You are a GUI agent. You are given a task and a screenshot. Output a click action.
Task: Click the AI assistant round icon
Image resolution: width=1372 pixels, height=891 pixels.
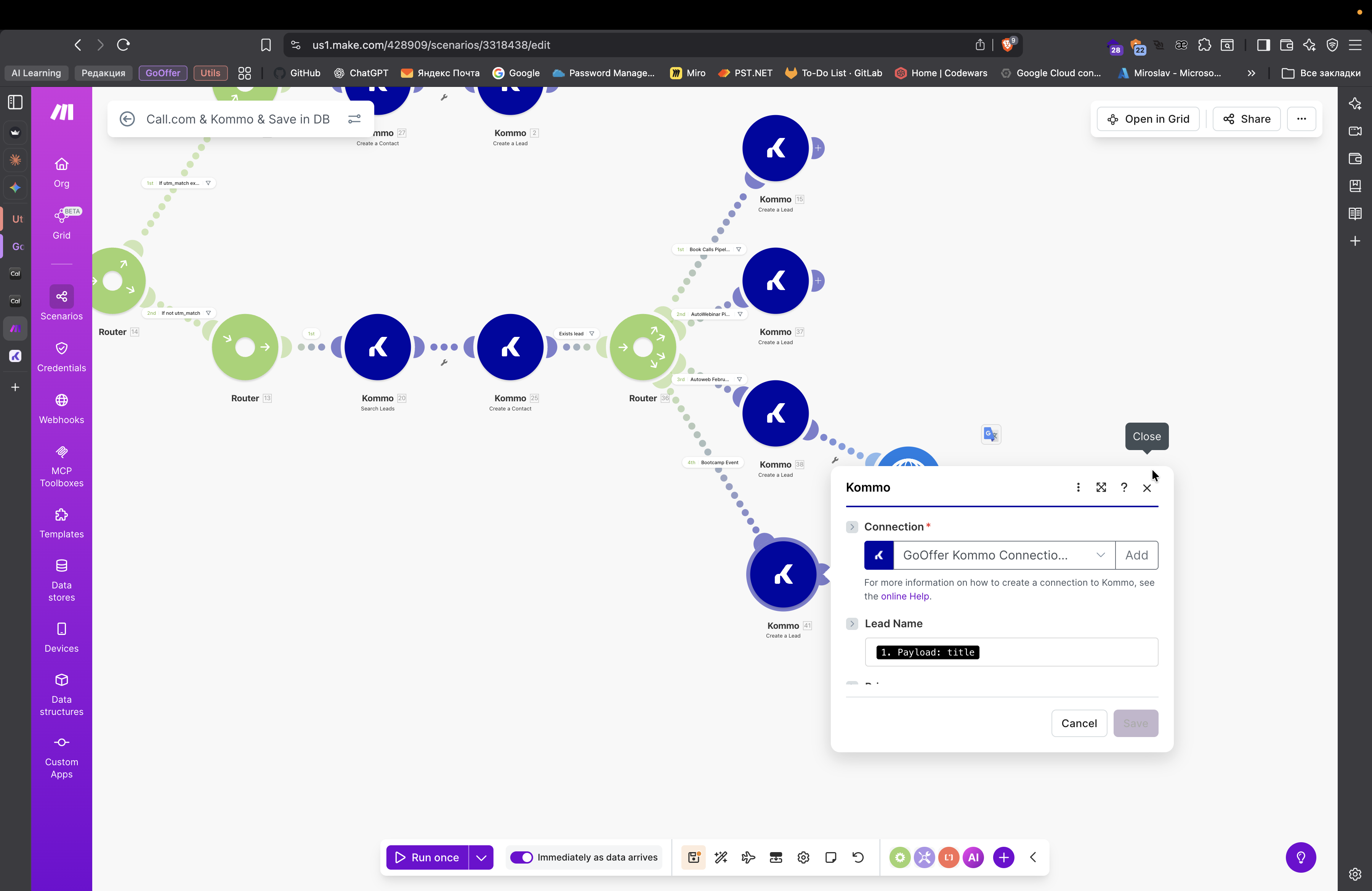click(973, 857)
